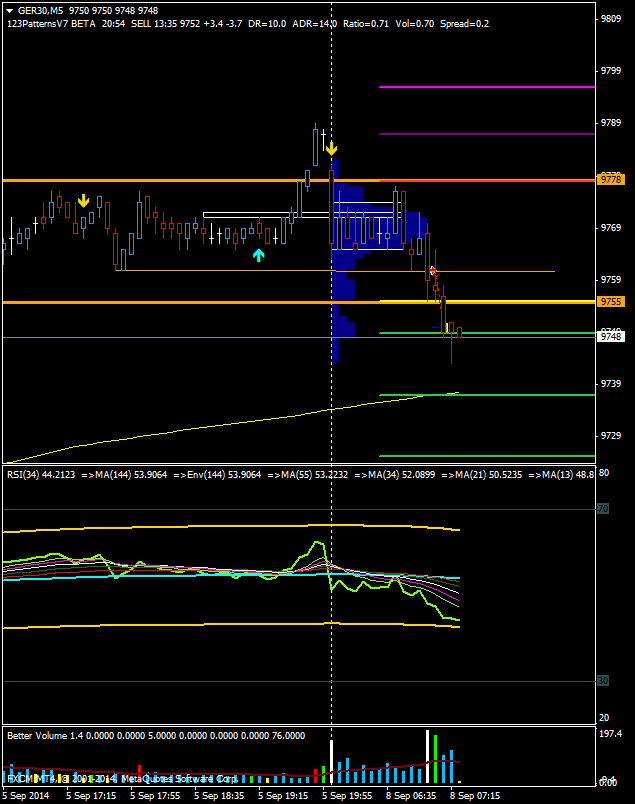Click the cyan up arrow signal

click(258, 255)
